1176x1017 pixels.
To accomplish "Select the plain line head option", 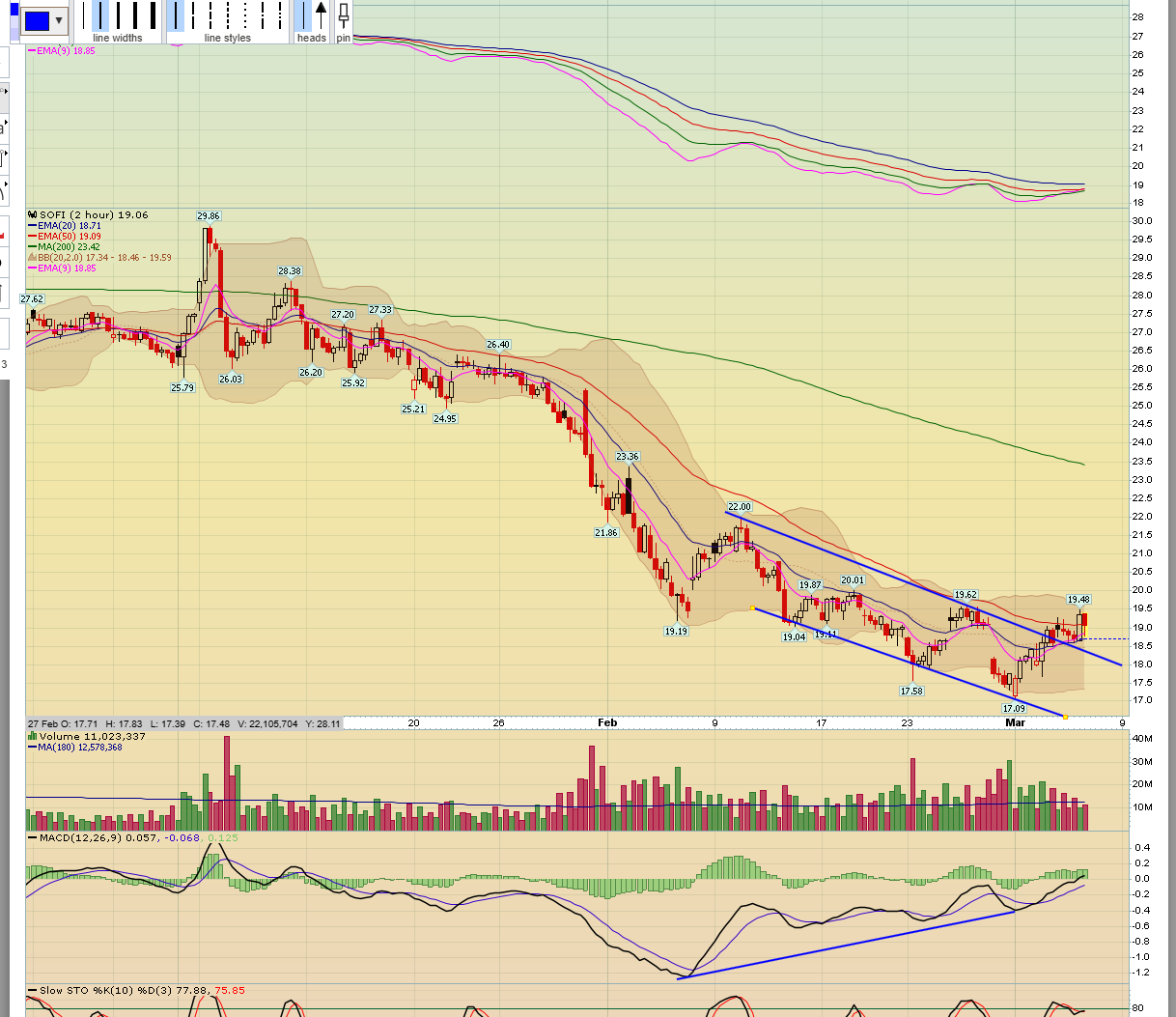I will coord(303,15).
